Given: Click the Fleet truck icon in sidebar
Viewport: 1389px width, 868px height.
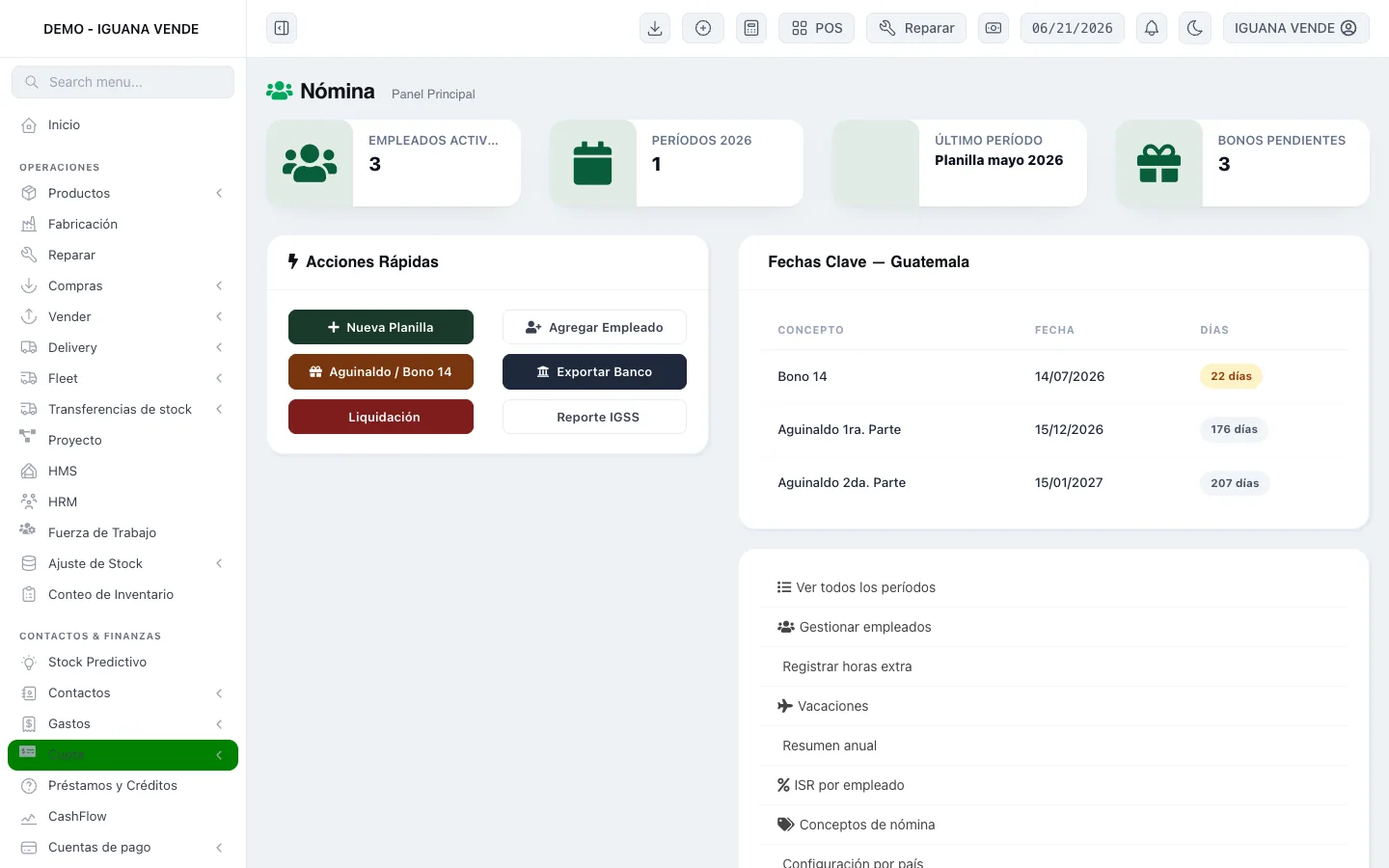Looking at the screenshot, I should (x=29, y=378).
